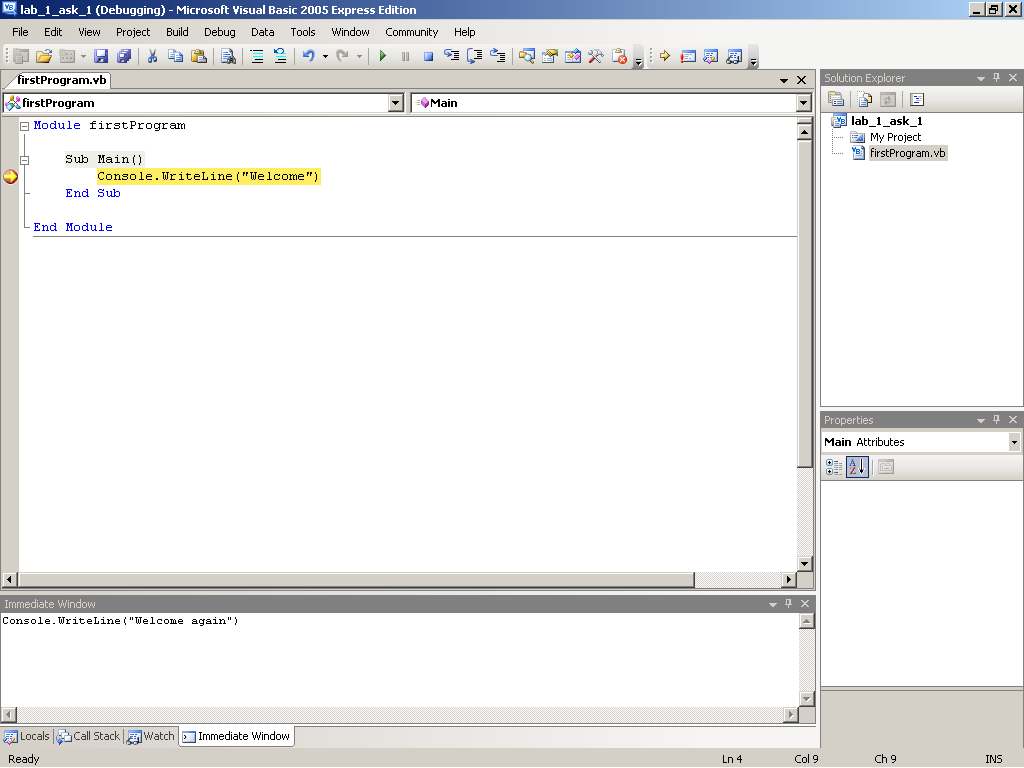The width and height of the screenshot is (1024, 768).
Task: Click the Properties icon in Solution Explorer toolbar
Action: coord(836,99)
